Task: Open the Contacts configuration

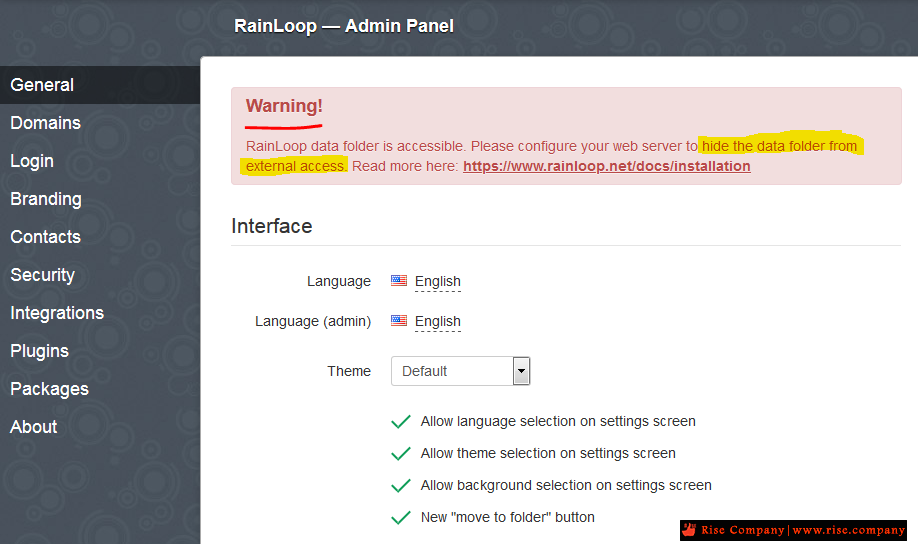Action: 100,237
